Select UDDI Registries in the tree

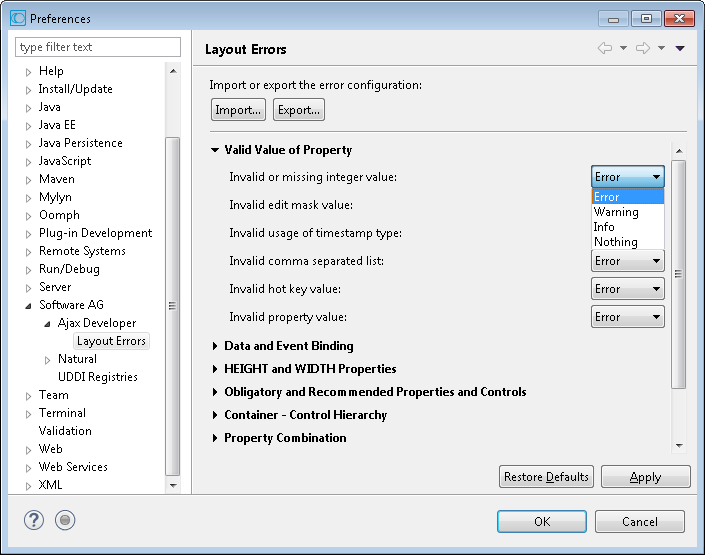click(98, 377)
